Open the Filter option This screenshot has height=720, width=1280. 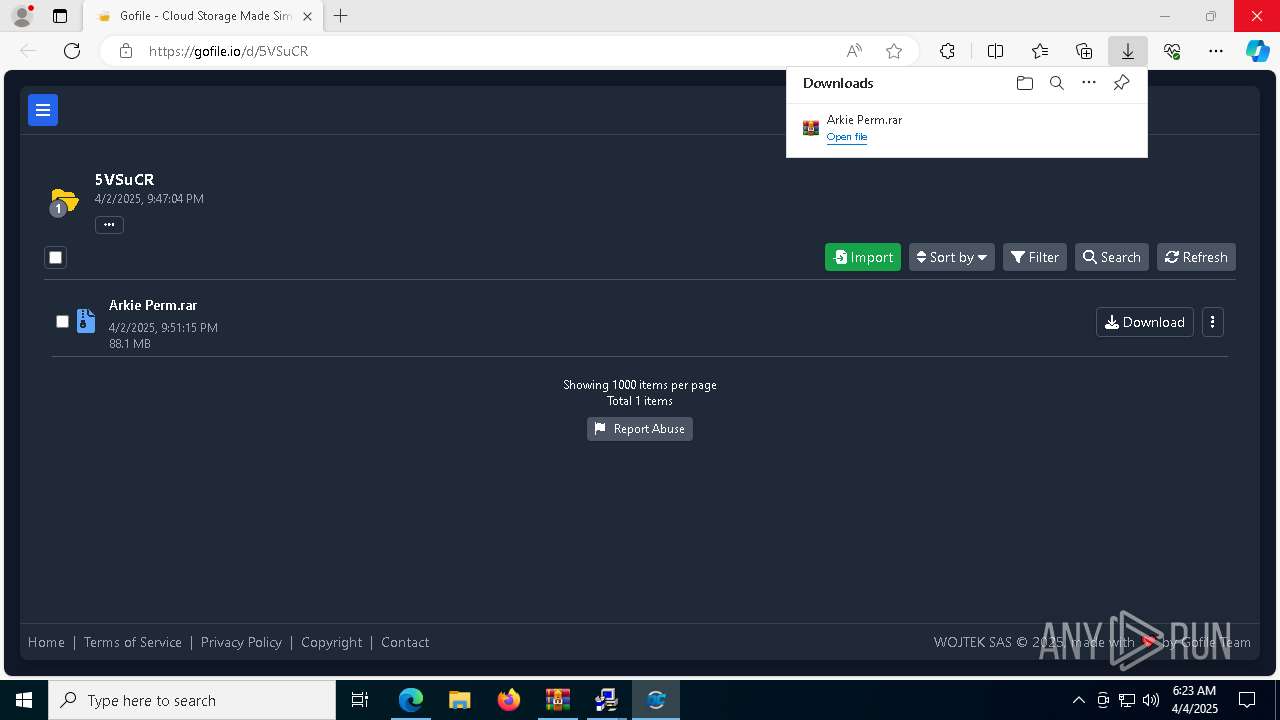click(1035, 257)
